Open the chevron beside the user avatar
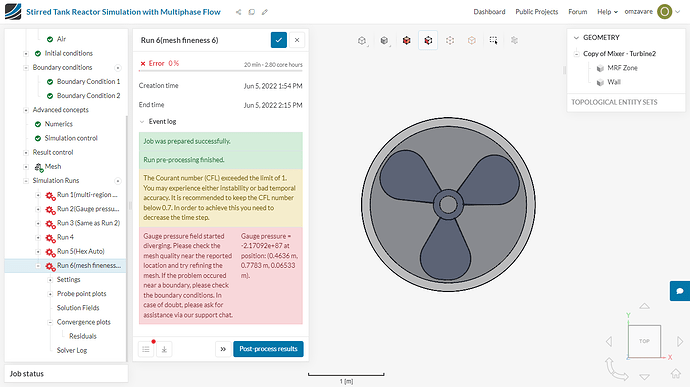The image size is (690, 387). [678, 12]
